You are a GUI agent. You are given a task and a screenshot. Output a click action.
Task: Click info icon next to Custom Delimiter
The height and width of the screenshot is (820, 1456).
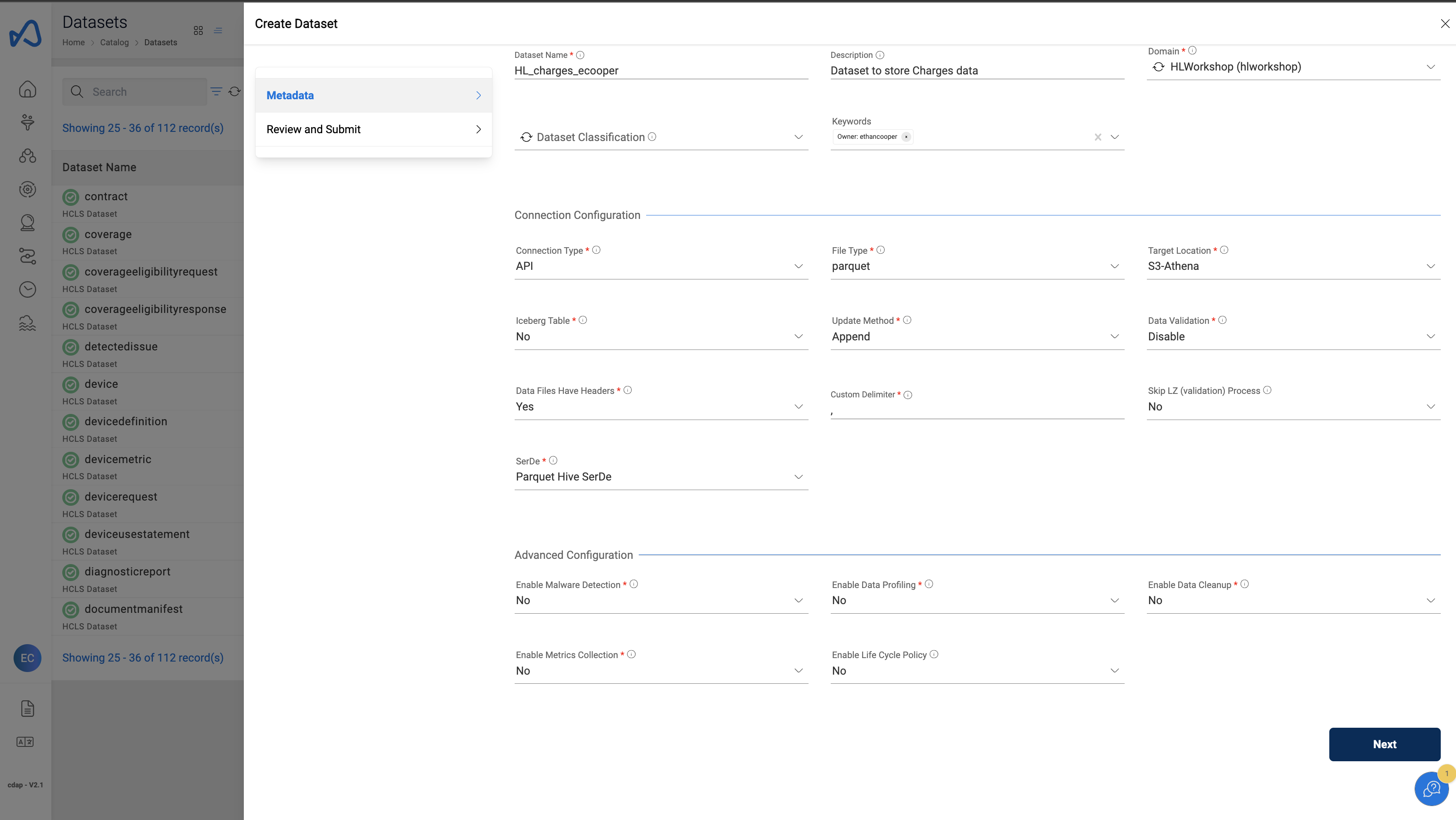point(908,394)
